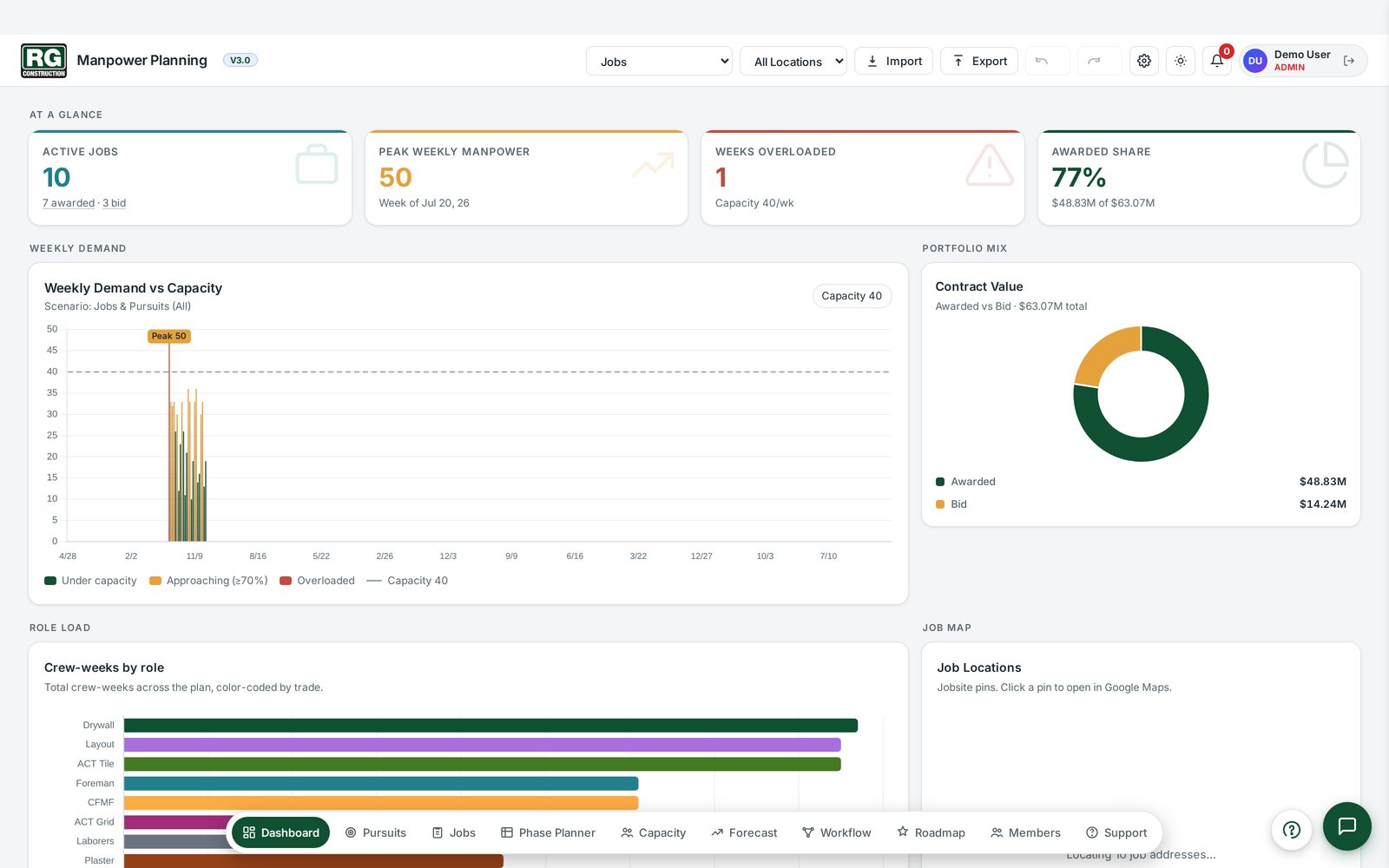Click the Export button
1389x868 pixels.
(x=979, y=61)
